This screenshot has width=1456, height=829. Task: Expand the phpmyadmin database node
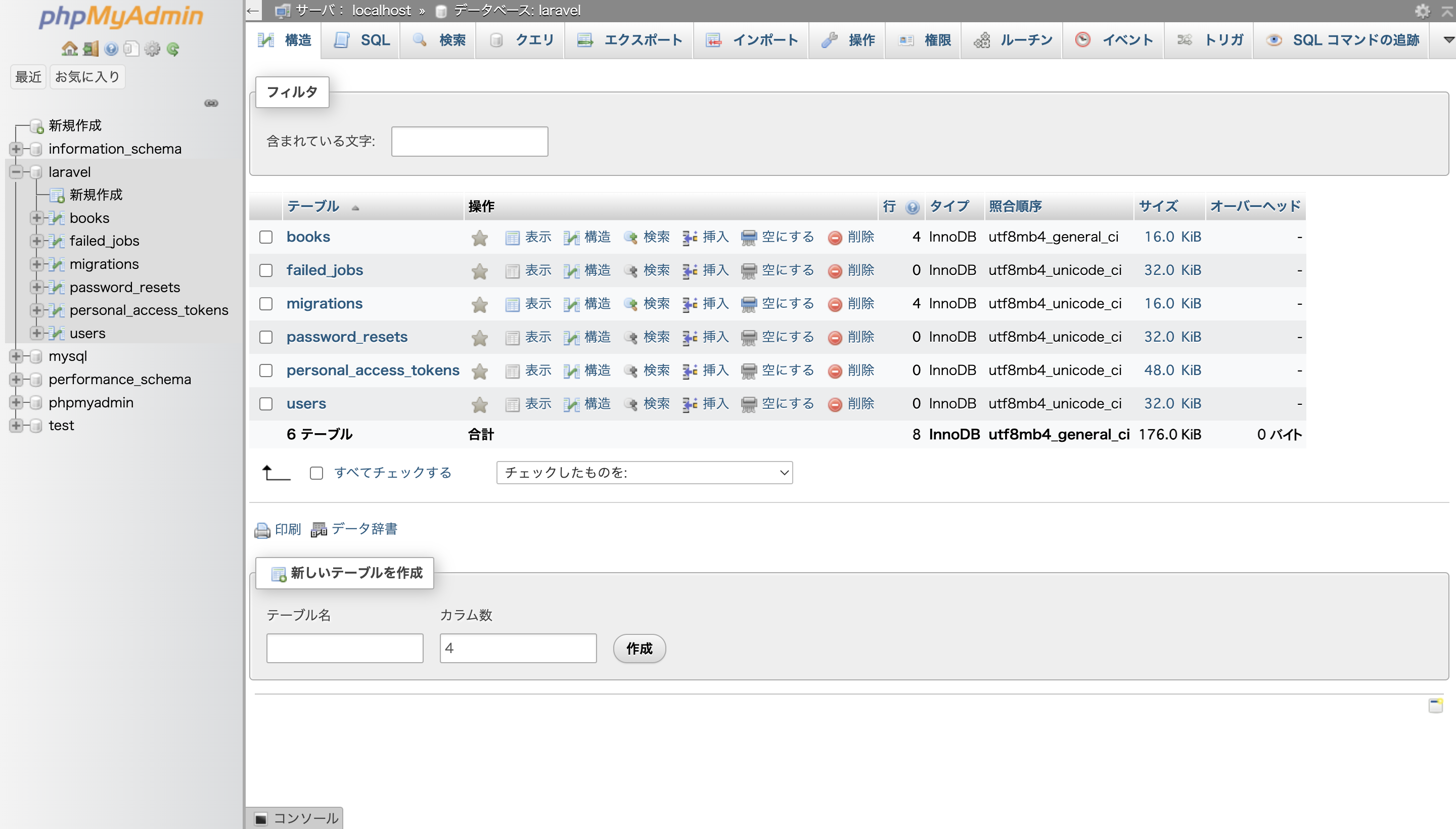click(x=16, y=402)
